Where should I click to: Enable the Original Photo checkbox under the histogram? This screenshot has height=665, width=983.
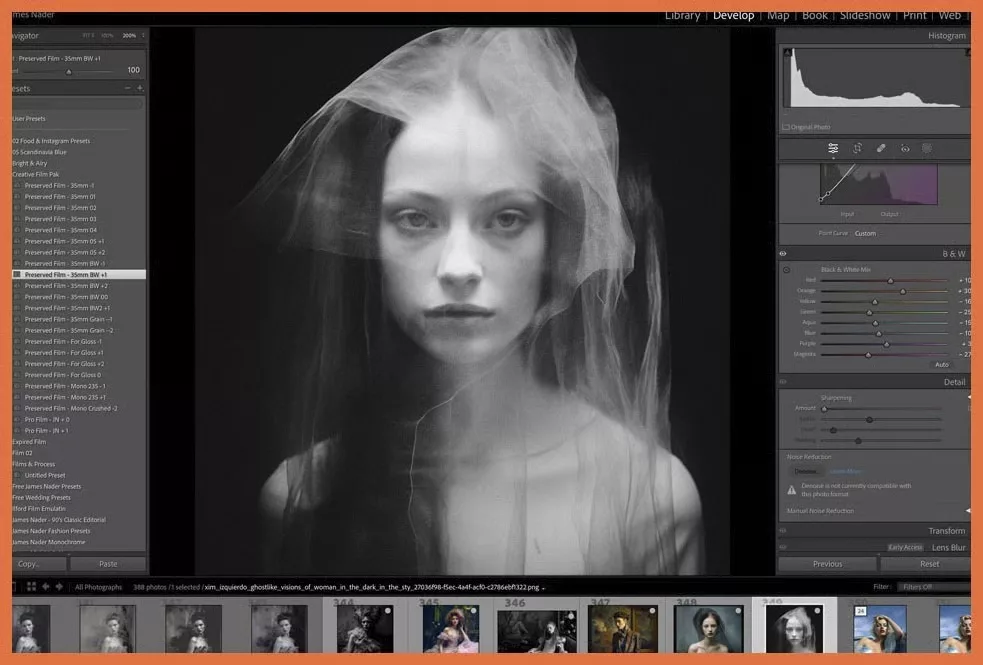click(x=785, y=127)
